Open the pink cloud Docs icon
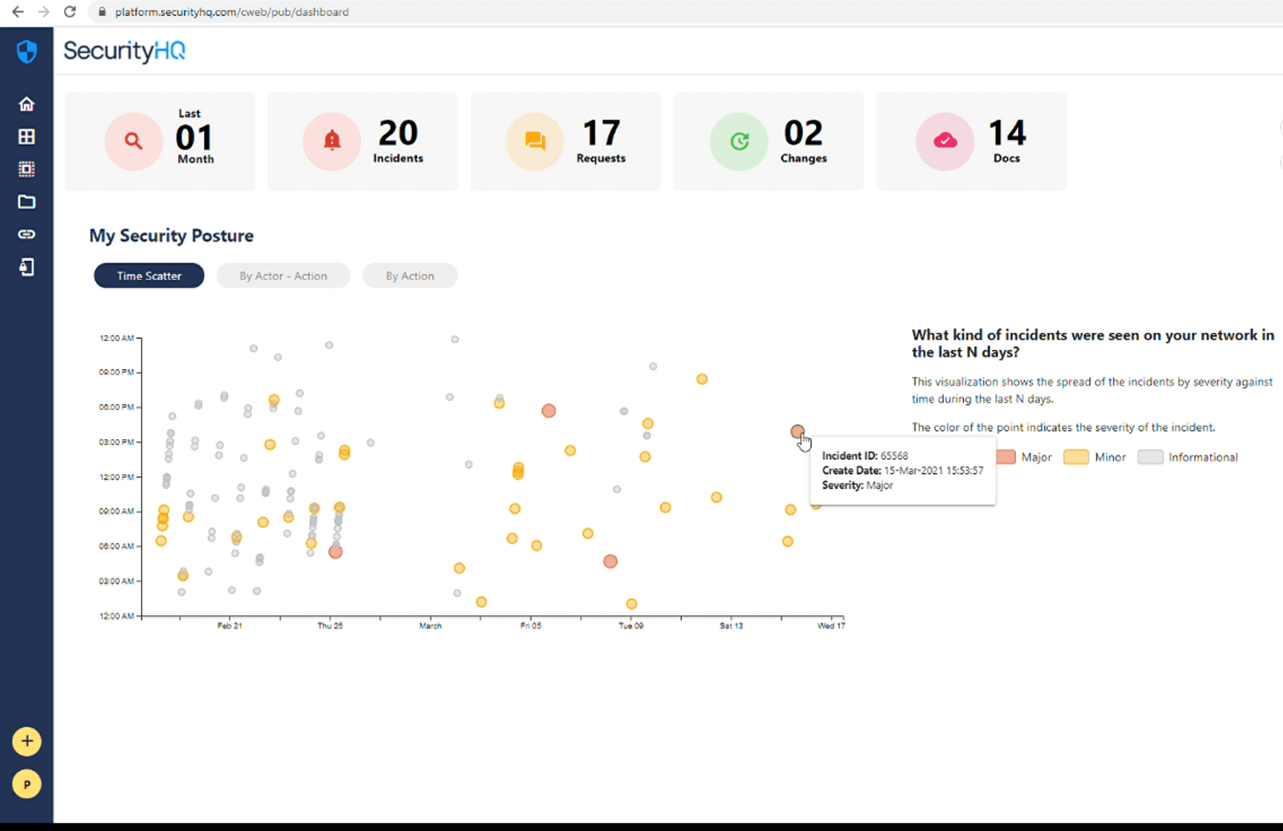This screenshot has height=831, width=1283. click(x=945, y=141)
